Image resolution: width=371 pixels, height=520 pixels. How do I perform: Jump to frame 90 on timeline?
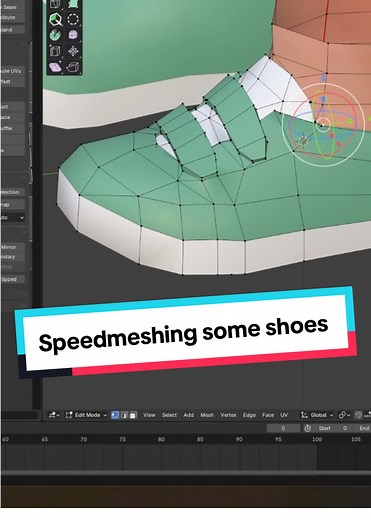point(239,439)
